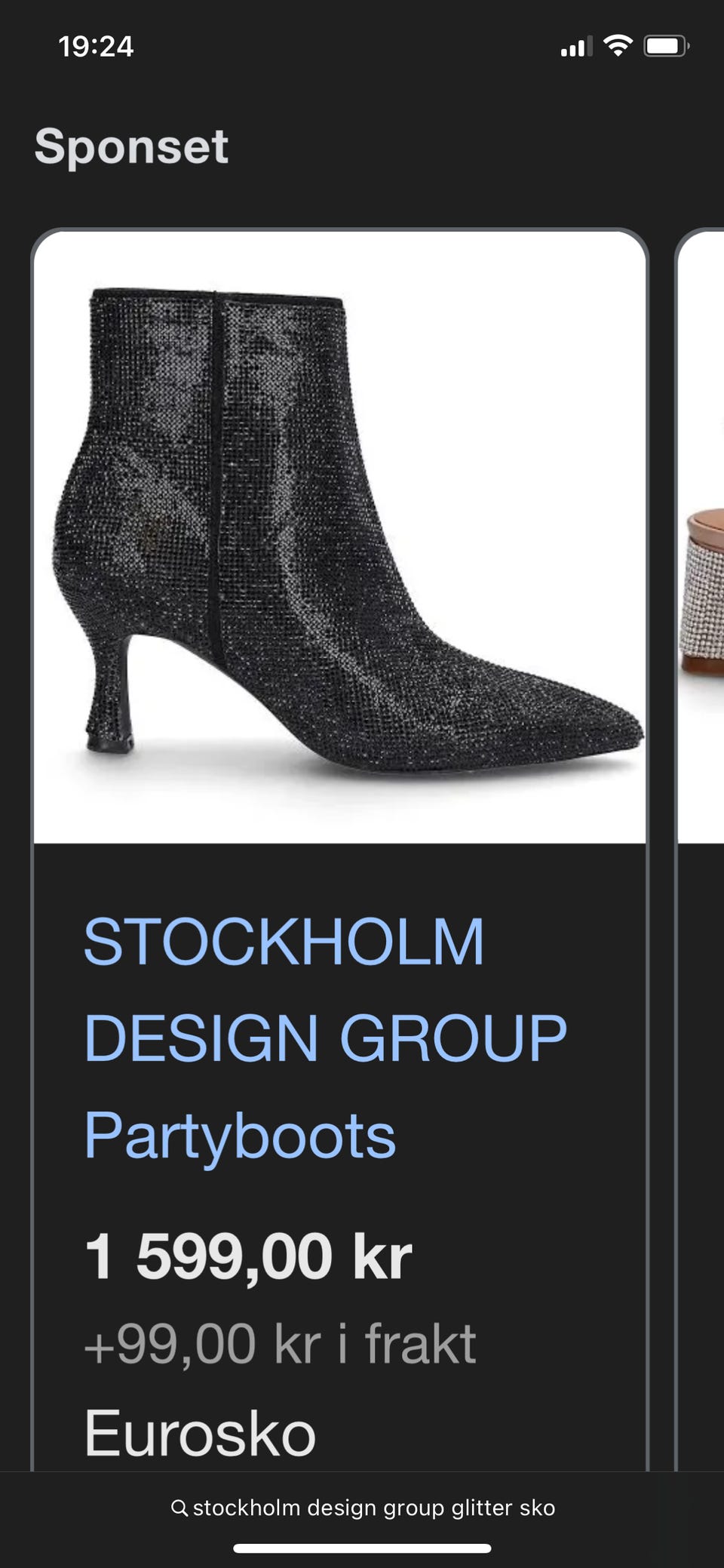724x1568 pixels.
Task: Open the black glitter ankle boot image
Action: click(x=339, y=537)
